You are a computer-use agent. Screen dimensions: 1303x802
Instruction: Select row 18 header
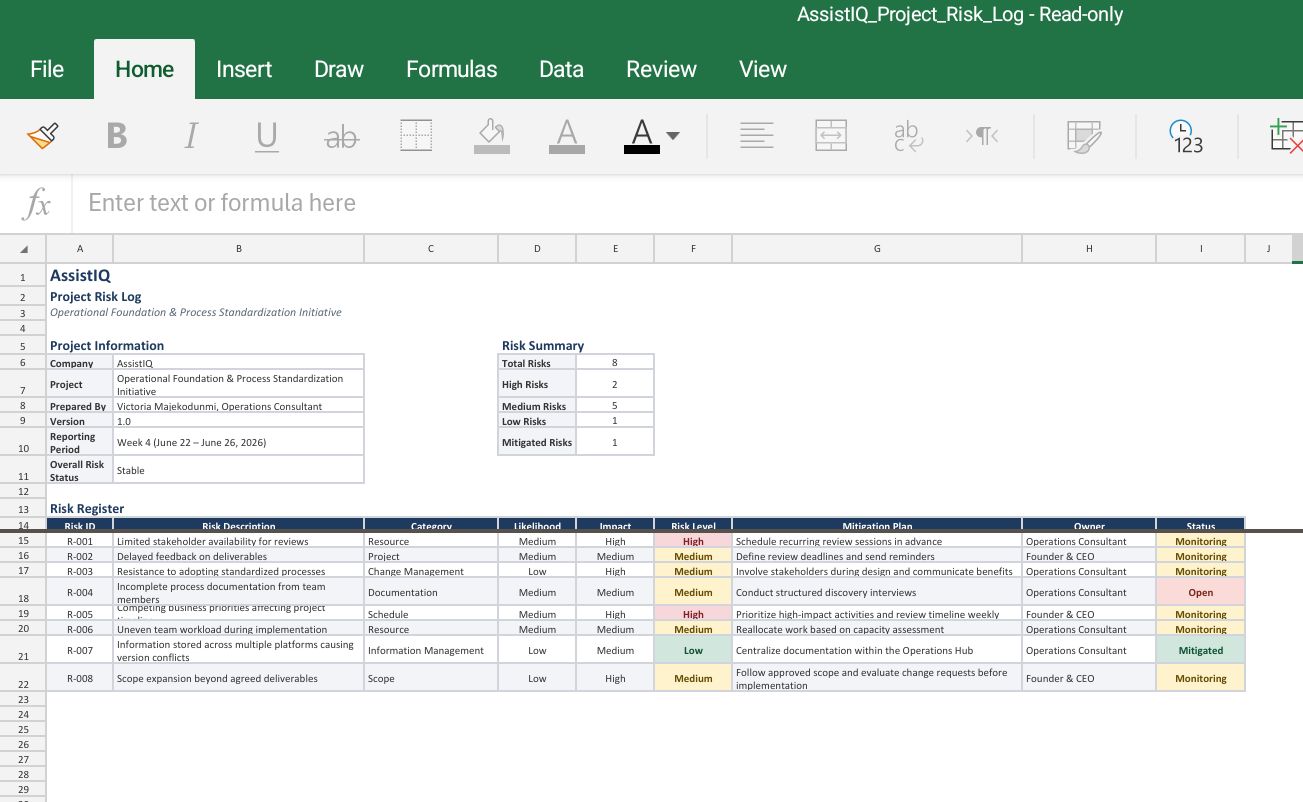[x=23, y=592]
